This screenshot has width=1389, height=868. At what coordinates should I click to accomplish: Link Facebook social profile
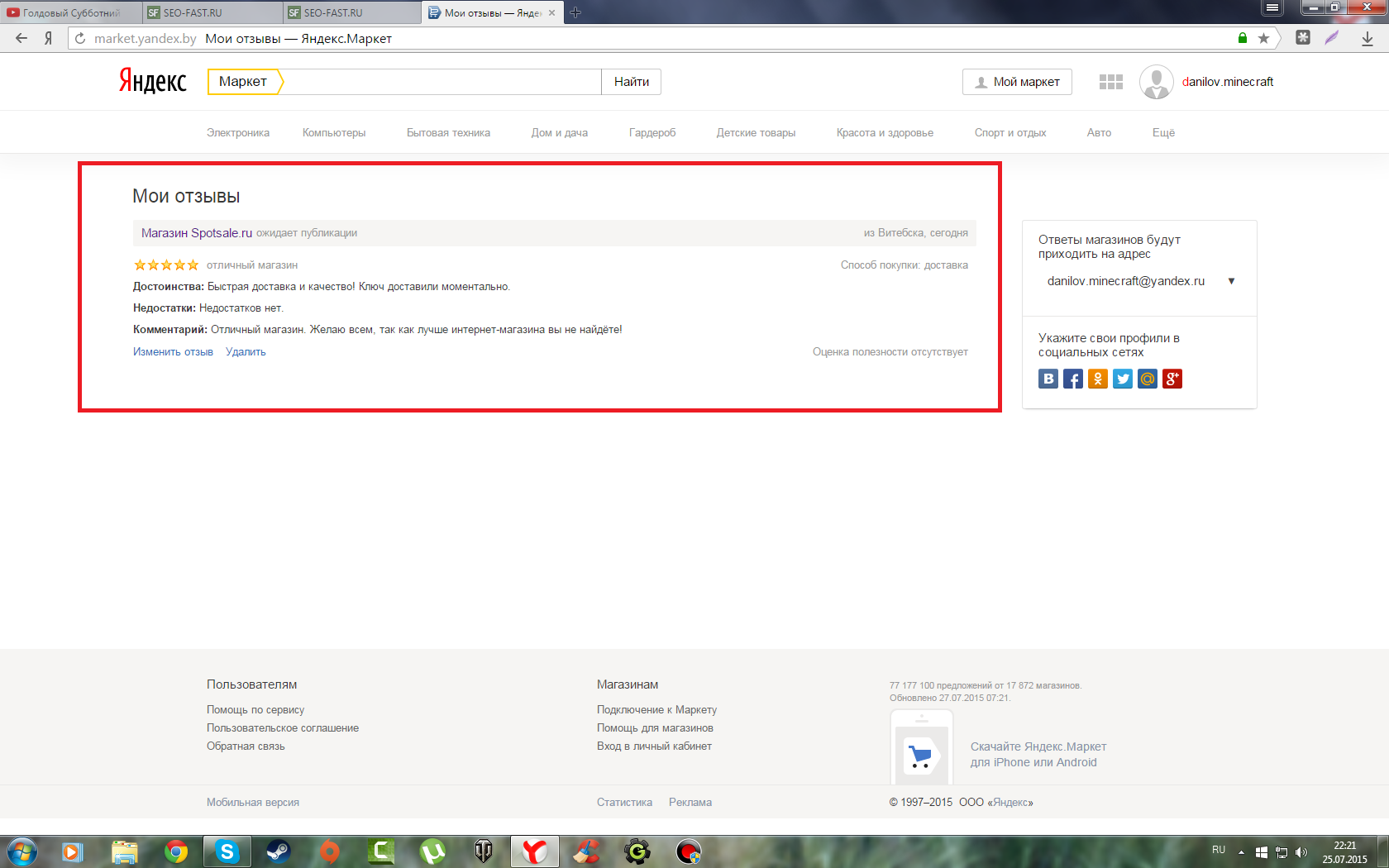[1073, 379]
